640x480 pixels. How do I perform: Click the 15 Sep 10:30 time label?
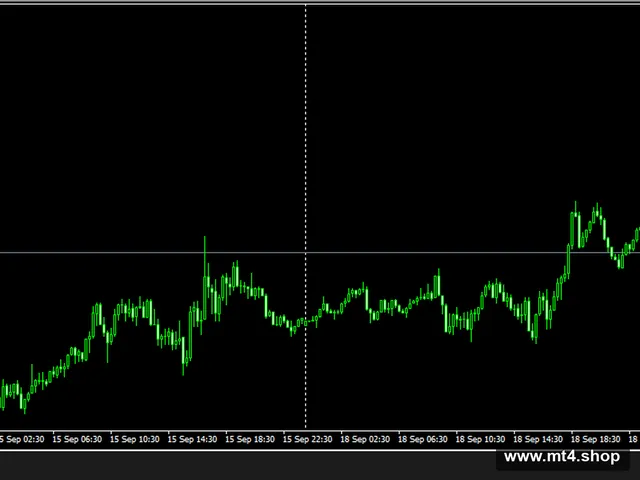tap(135, 440)
